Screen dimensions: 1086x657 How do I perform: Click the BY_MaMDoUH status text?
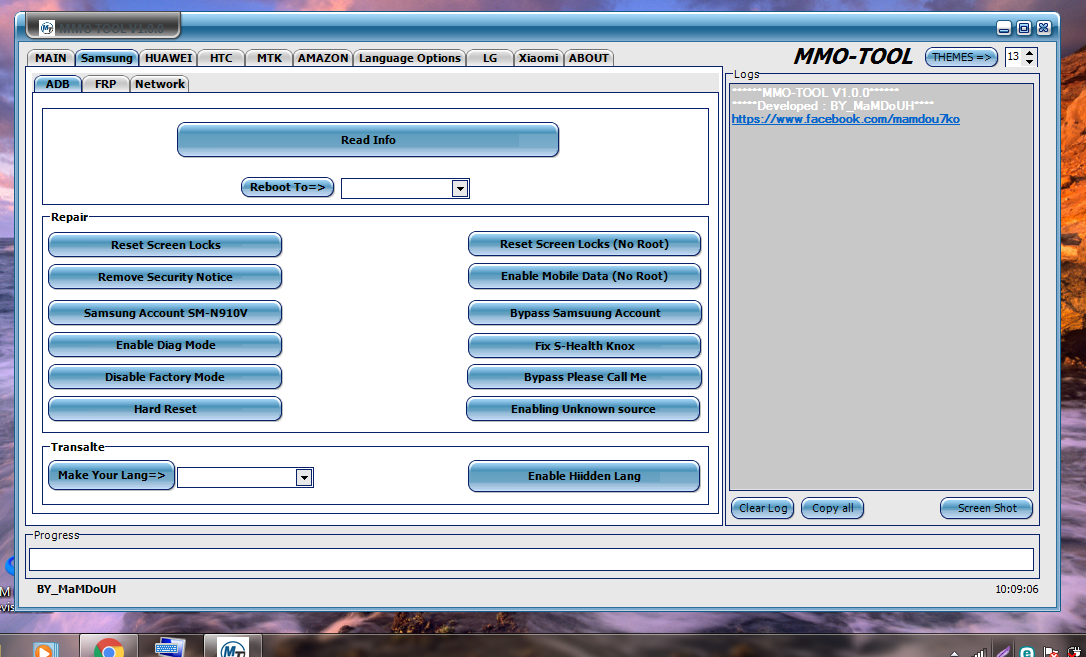76,589
